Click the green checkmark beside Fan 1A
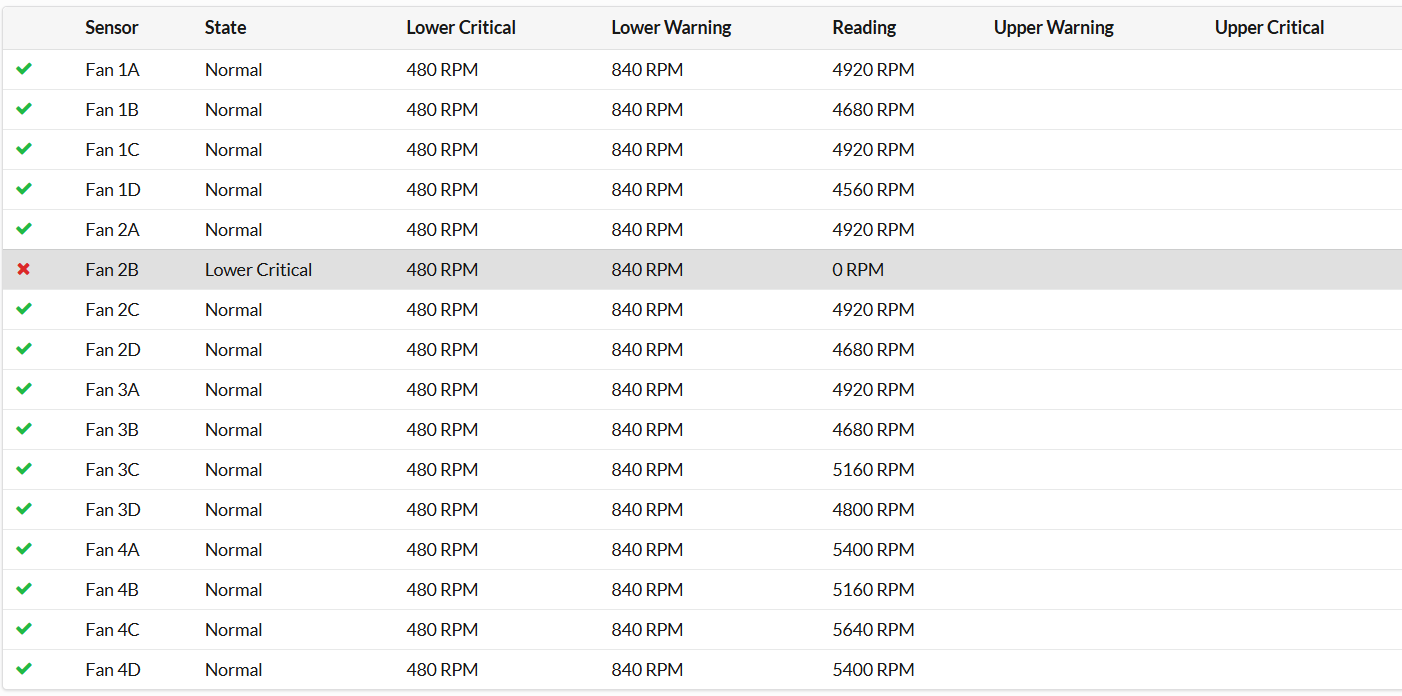 point(24,69)
